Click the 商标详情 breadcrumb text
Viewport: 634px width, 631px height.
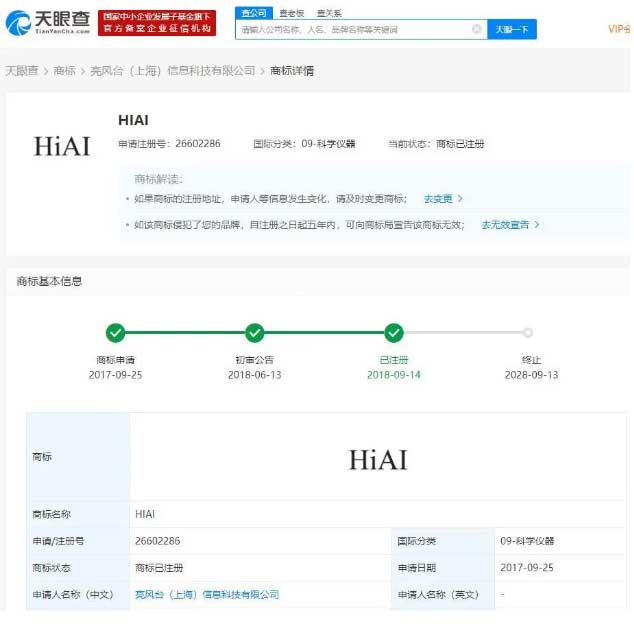tap(292, 71)
